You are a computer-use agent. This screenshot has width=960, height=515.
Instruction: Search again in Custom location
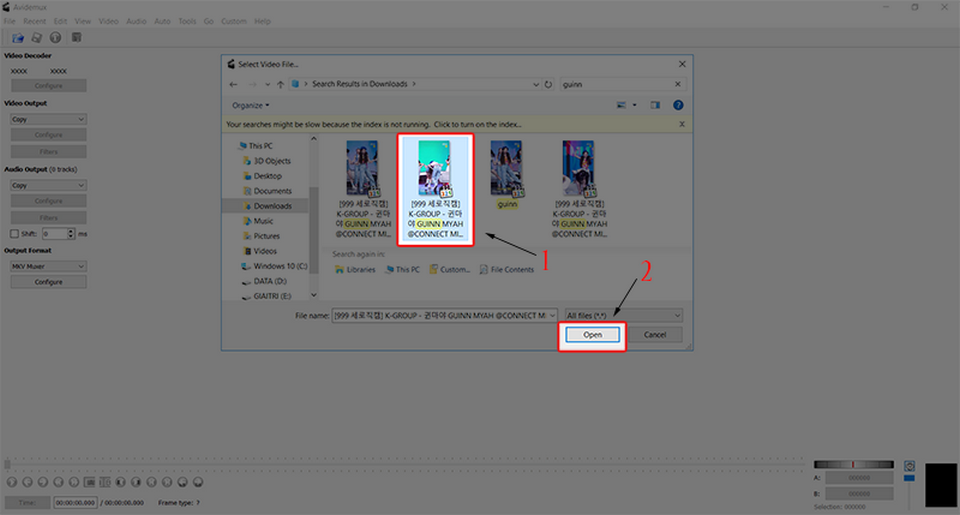[449, 269]
